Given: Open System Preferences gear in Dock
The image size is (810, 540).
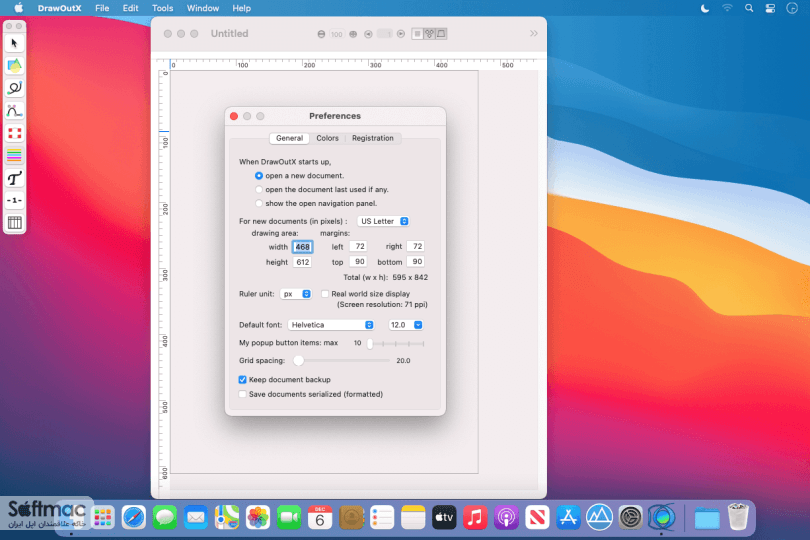Looking at the screenshot, I should (630, 517).
